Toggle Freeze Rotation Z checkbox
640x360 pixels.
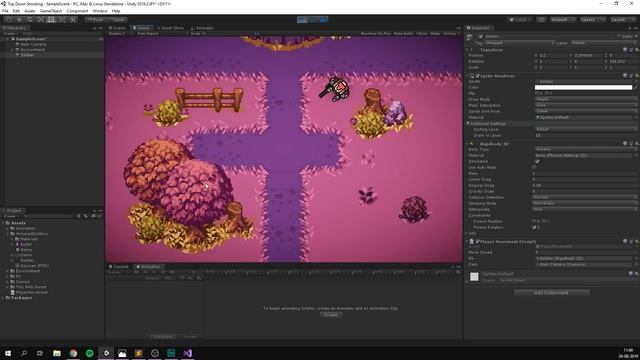(534, 227)
